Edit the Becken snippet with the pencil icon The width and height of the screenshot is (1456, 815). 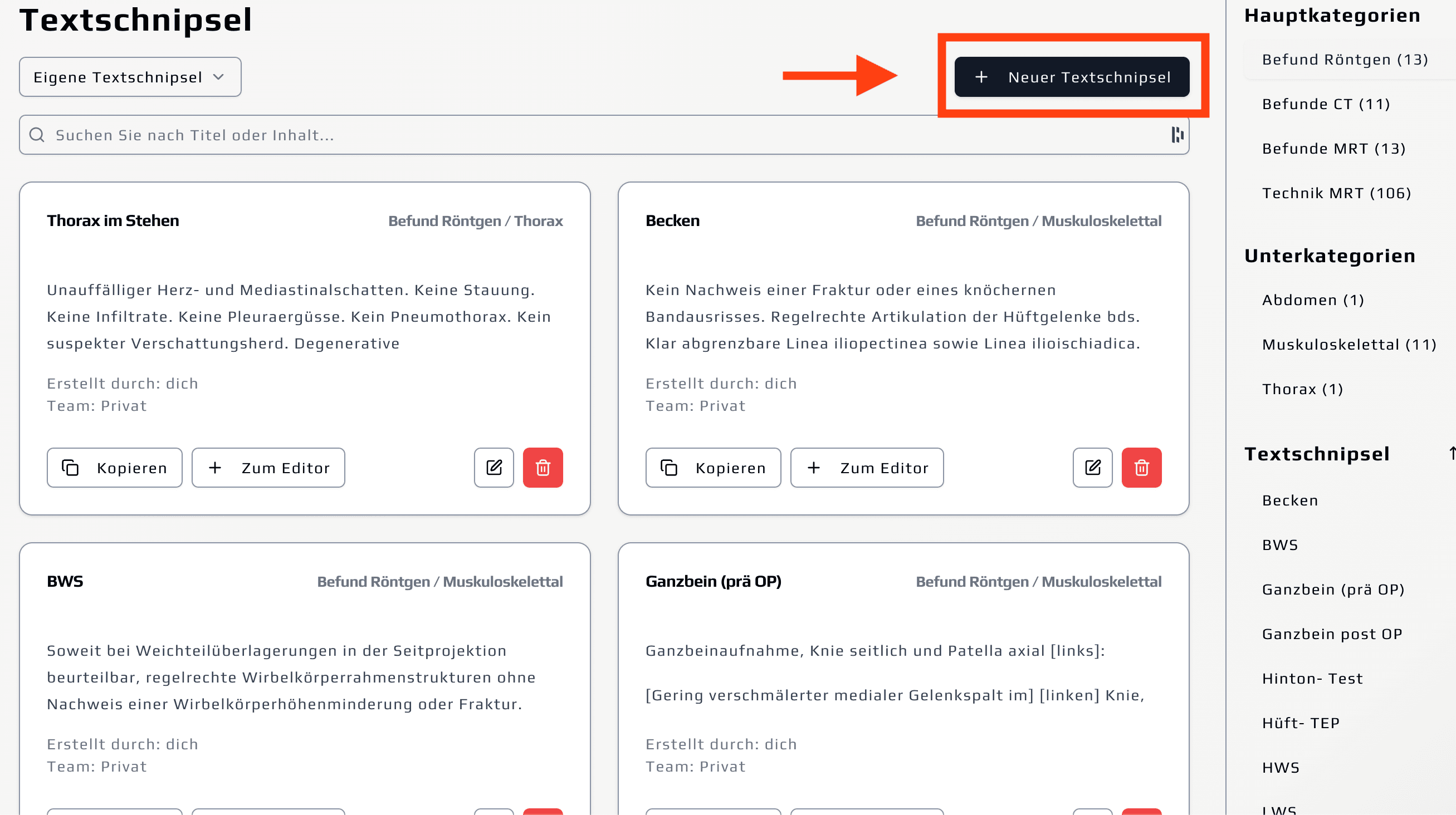point(1093,468)
